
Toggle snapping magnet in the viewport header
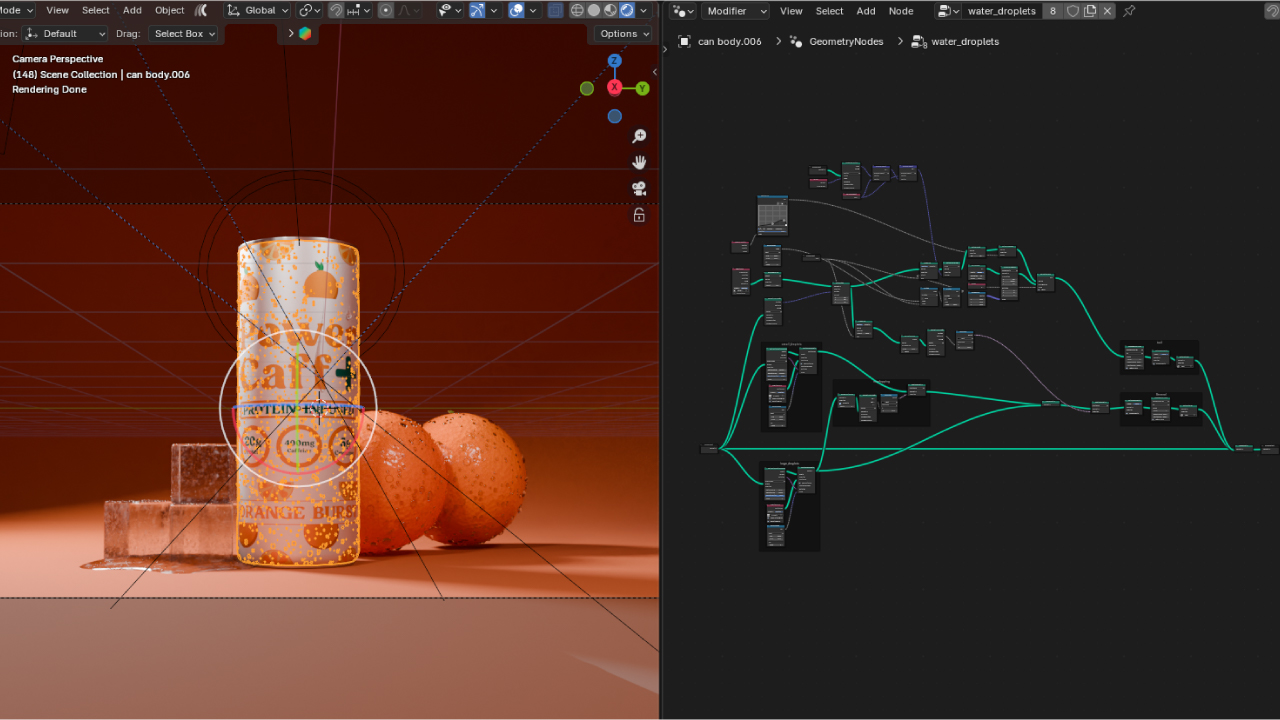tap(336, 10)
